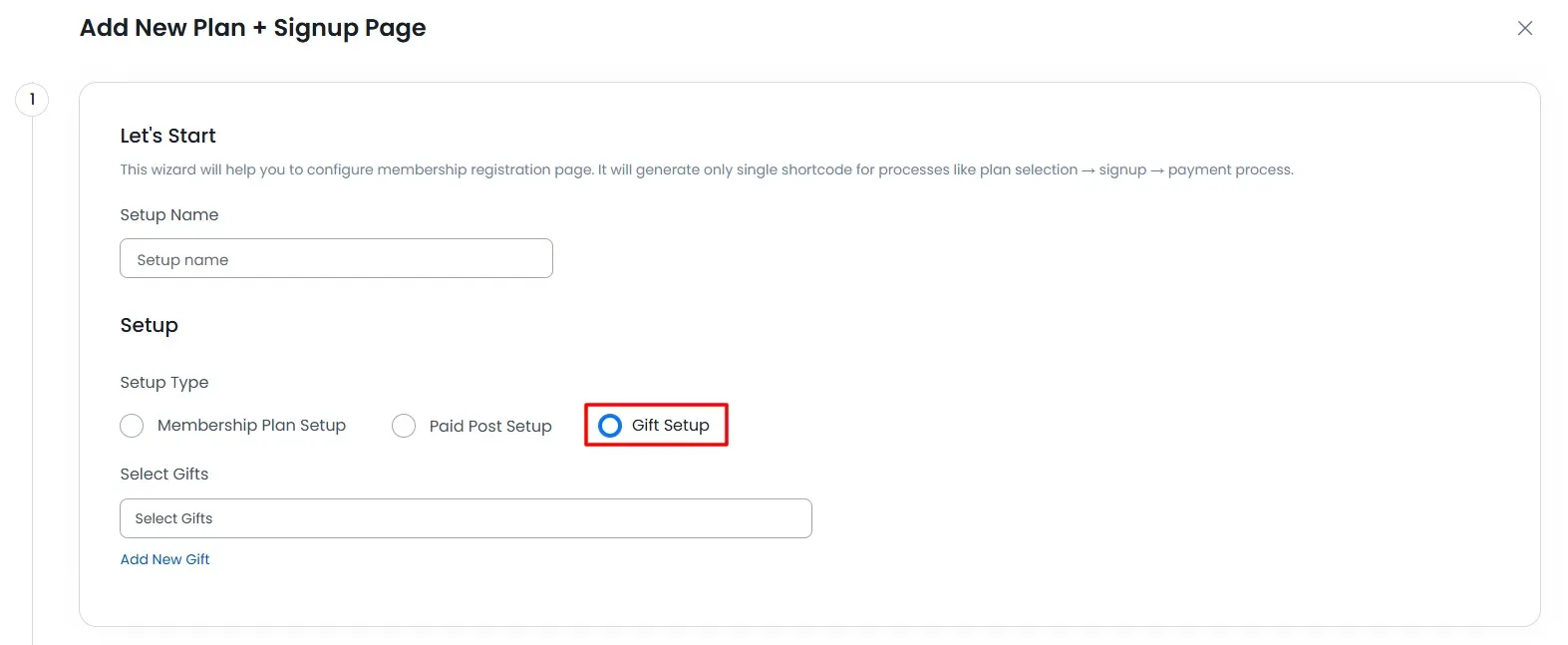
Task: Click the 'Setup' section heading
Action: [150, 326]
